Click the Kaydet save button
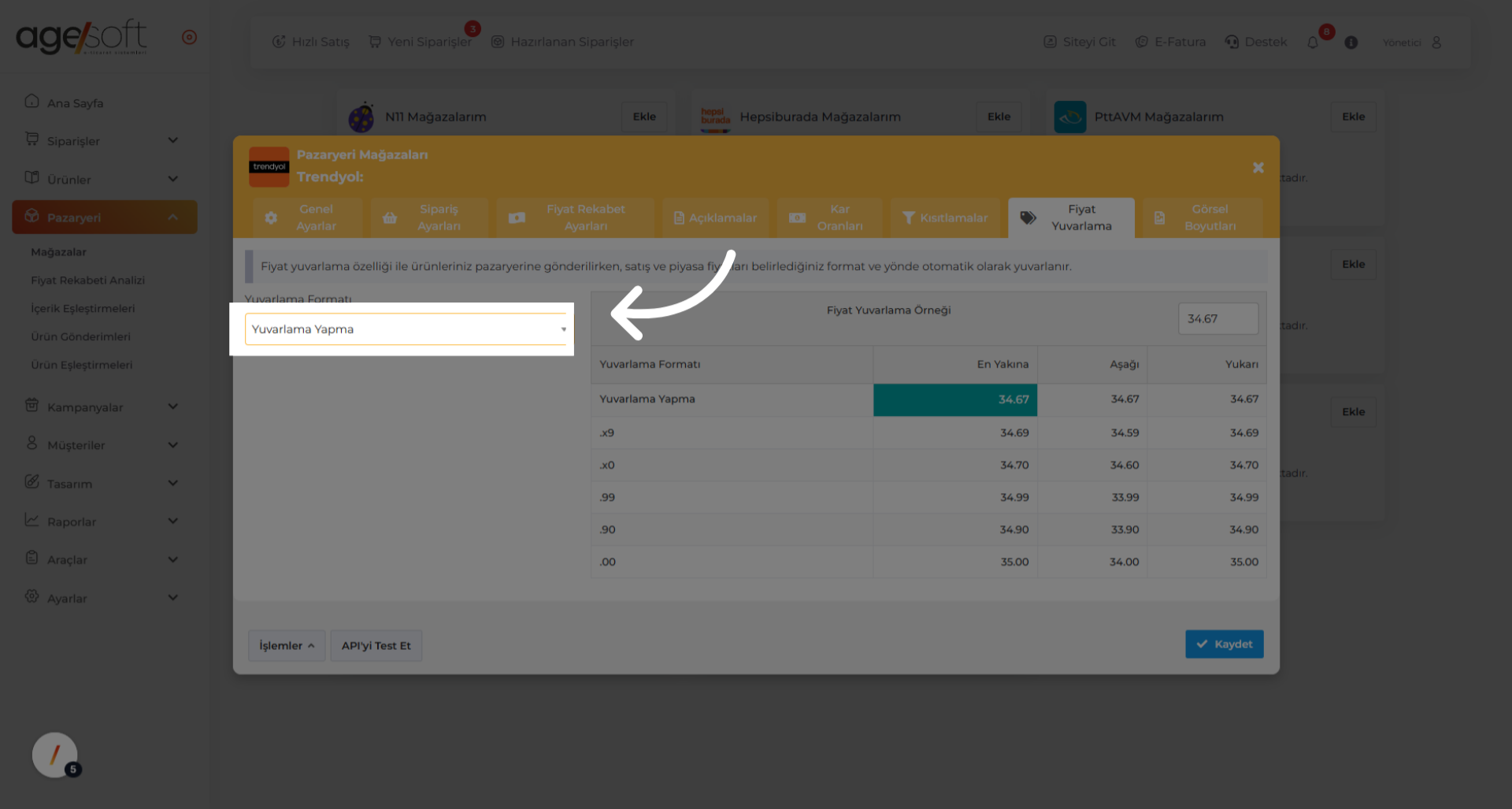 click(x=1224, y=644)
